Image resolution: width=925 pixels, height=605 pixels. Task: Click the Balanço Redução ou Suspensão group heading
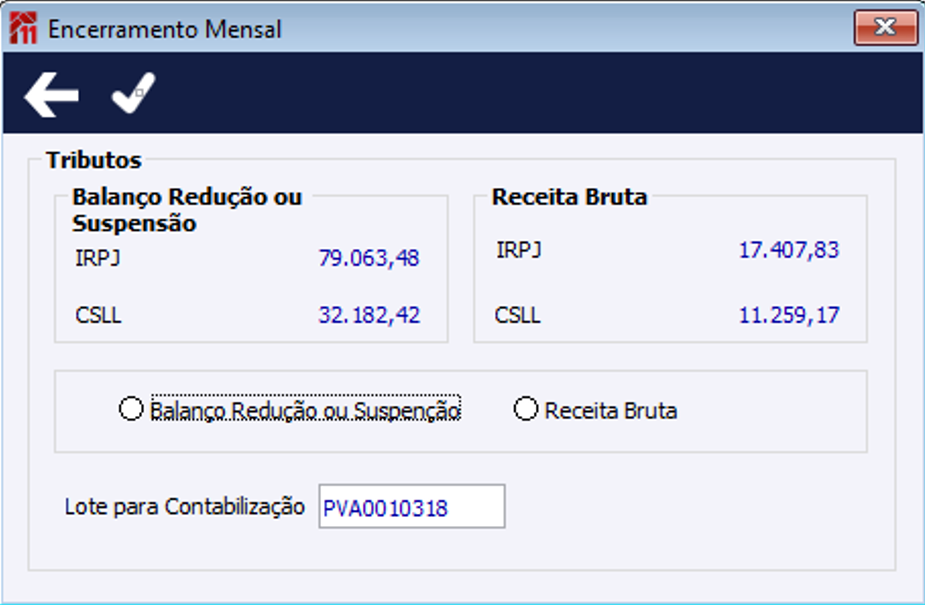(x=187, y=210)
